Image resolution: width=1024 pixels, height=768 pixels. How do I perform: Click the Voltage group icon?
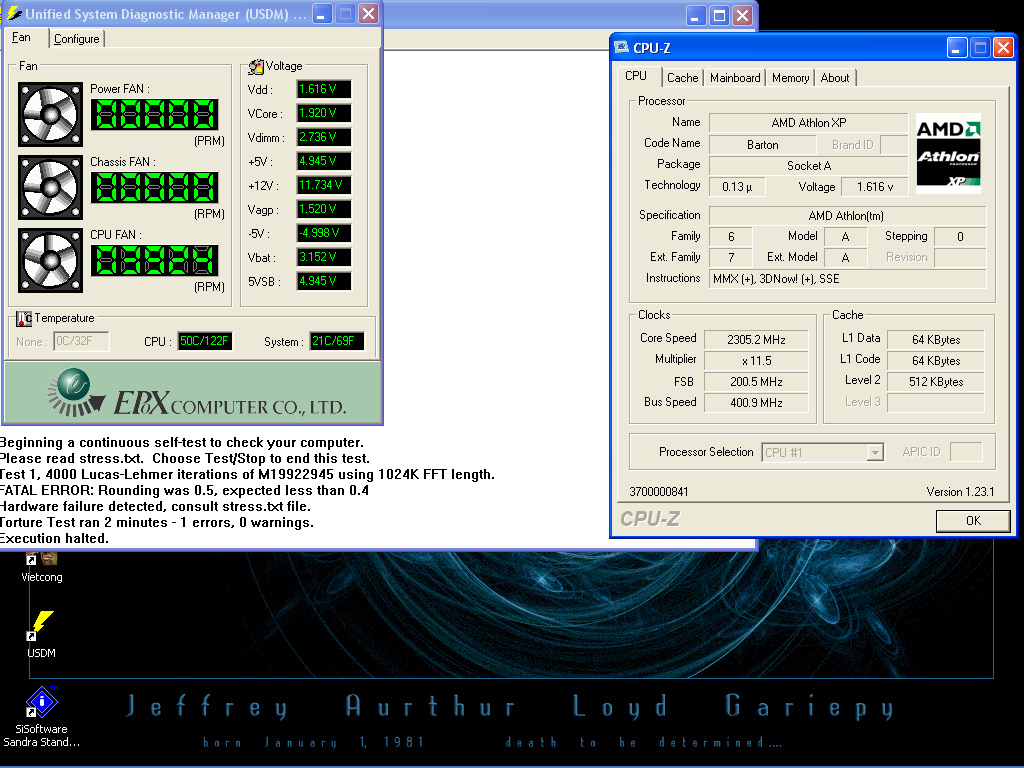[x=256, y=66]
